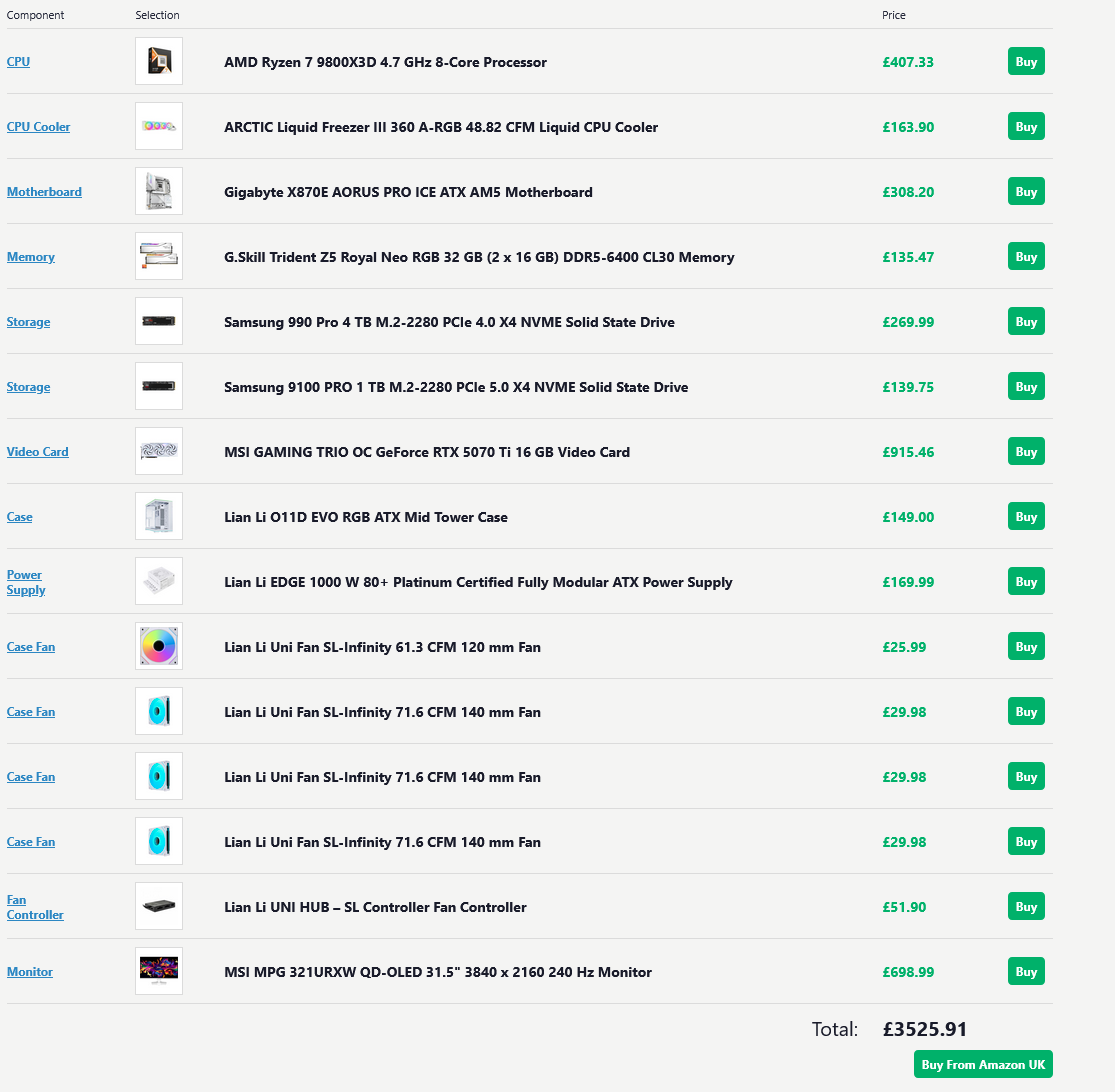Open the Video Card component link
The width and height of the screenshot is (1115, 1092).
(x=38, y=451)
